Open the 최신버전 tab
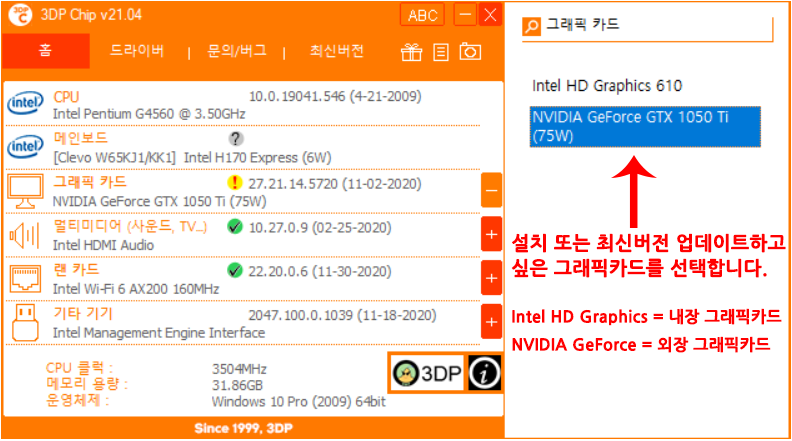This screenshot has width=792, height=441. (336, 51)
